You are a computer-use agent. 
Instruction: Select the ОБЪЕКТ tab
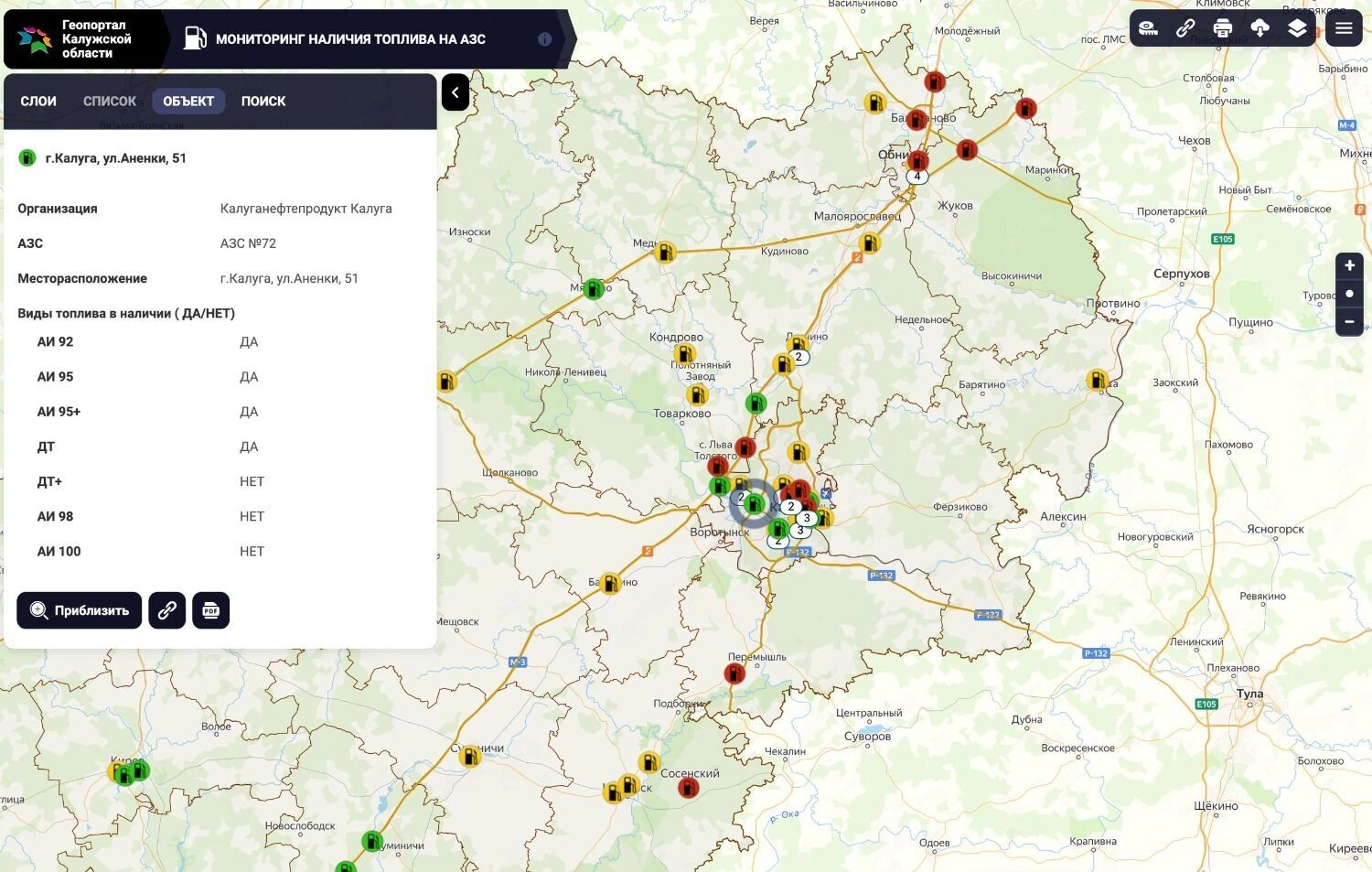[188, 102]
